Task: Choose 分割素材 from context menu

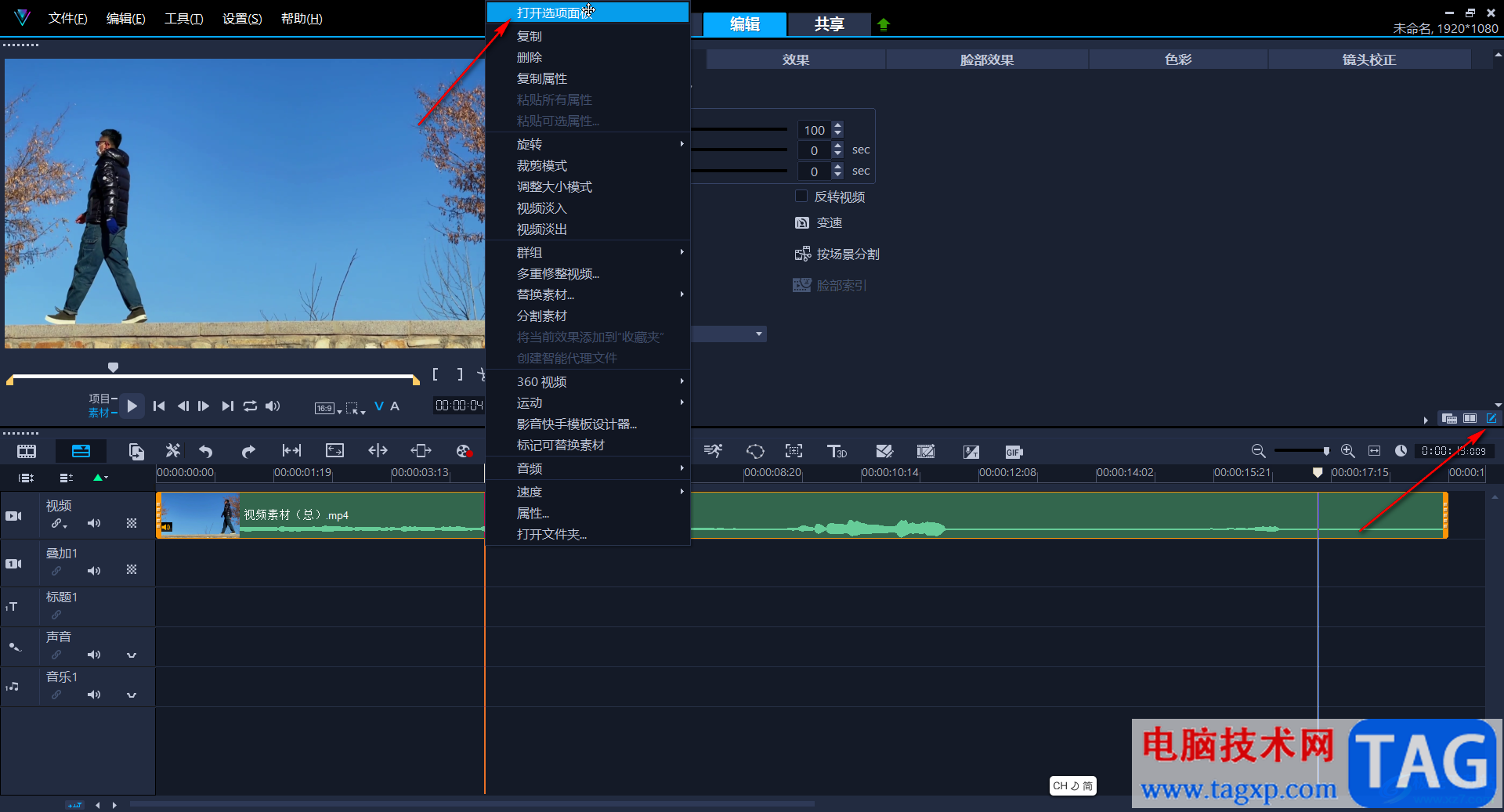Action: pyautogui.click(x=542, y=316)
